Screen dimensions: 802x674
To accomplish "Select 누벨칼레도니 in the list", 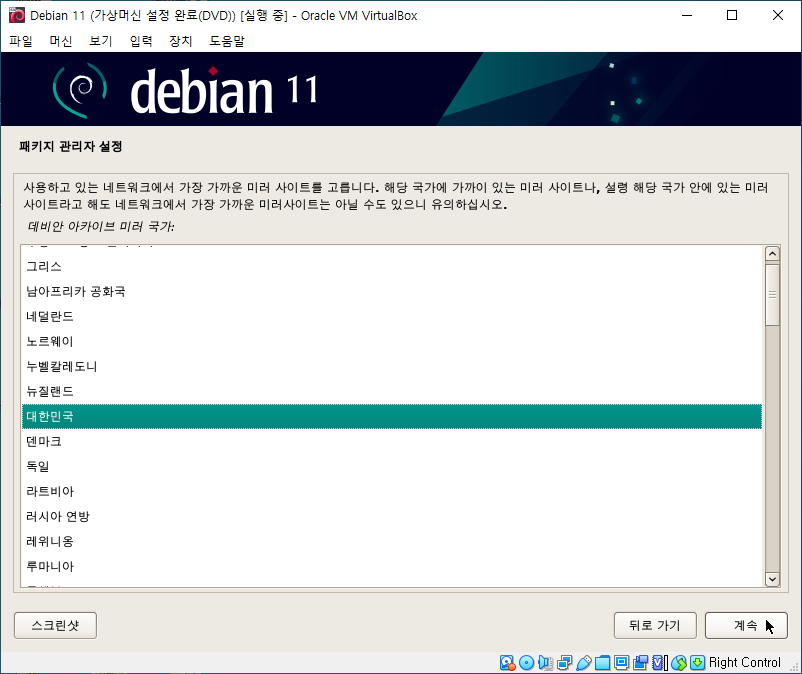I will [392, 367].
